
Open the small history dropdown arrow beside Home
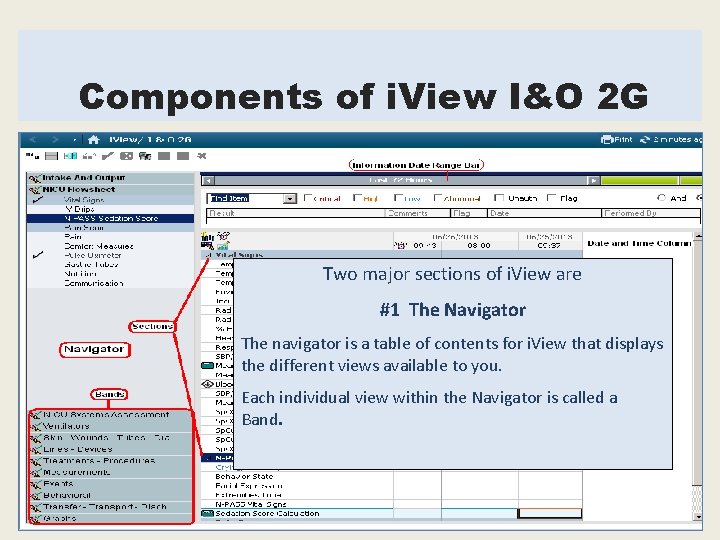[74, 140]
